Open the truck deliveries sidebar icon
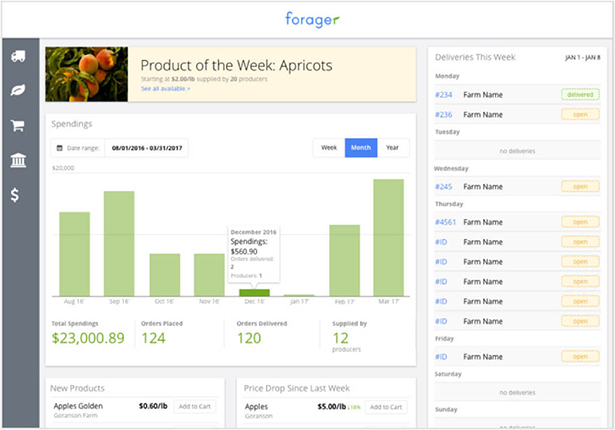The width and height of the screenshot is (615, 430). point(17,58)
